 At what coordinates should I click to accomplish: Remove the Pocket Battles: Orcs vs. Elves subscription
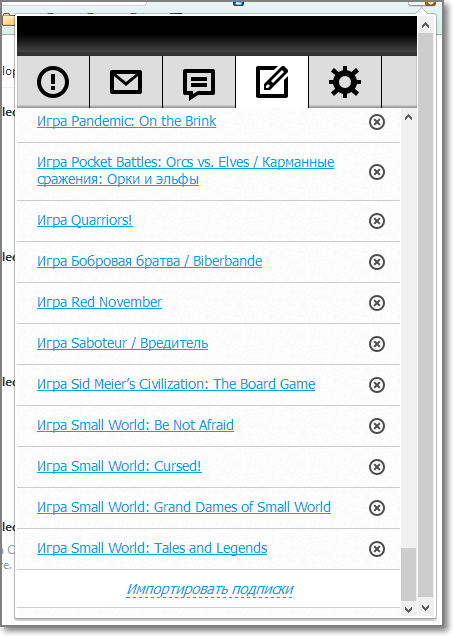[377, 172]
